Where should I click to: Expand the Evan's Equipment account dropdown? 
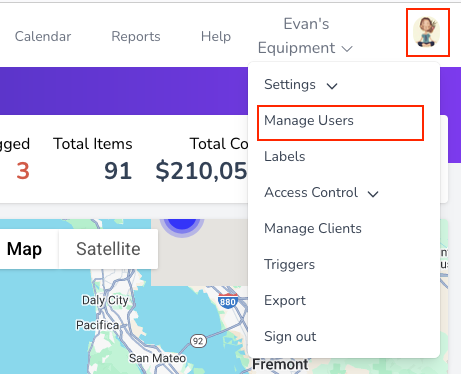click(305, 36)
